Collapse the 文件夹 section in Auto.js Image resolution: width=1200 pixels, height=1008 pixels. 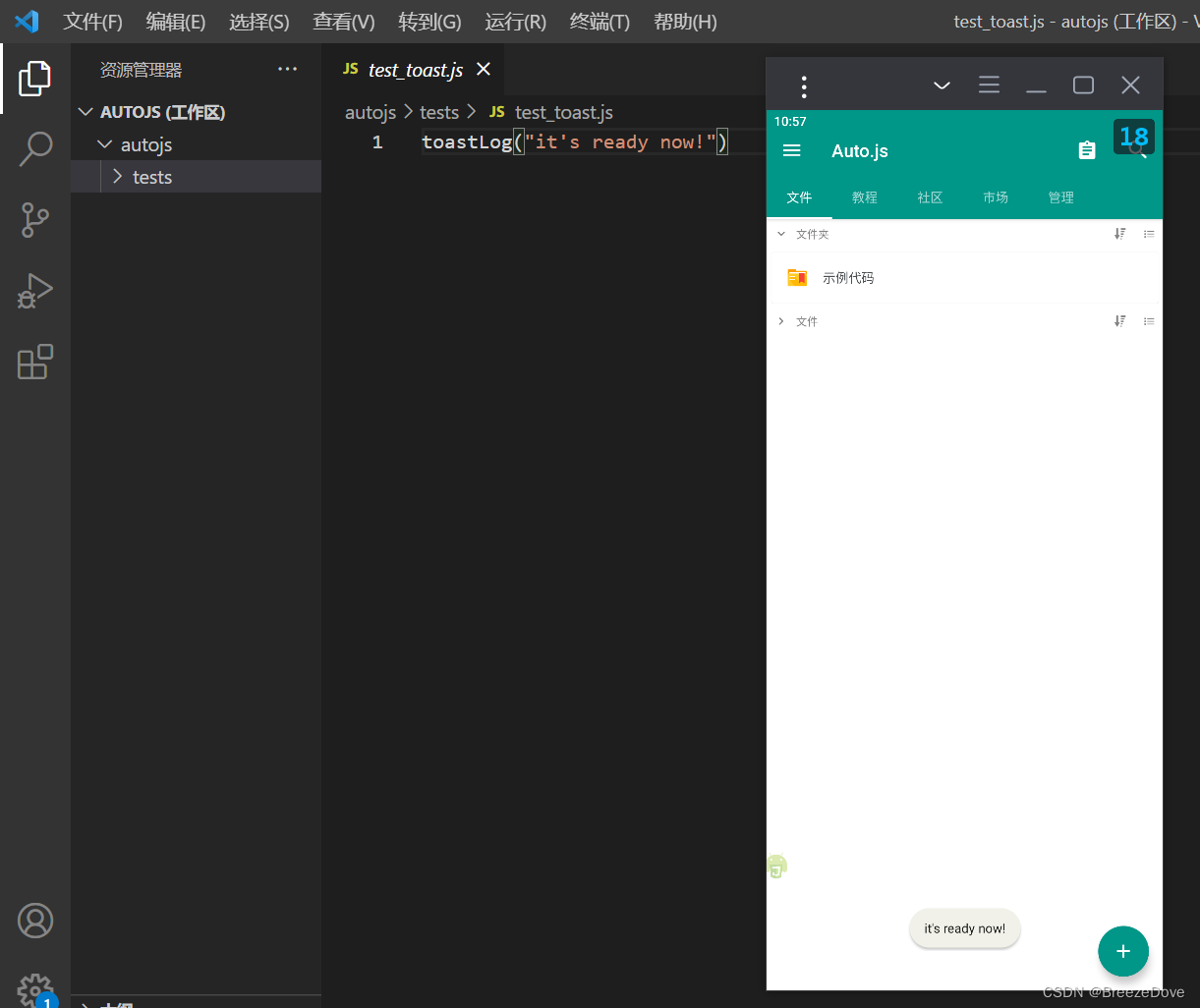click(781, 234)
